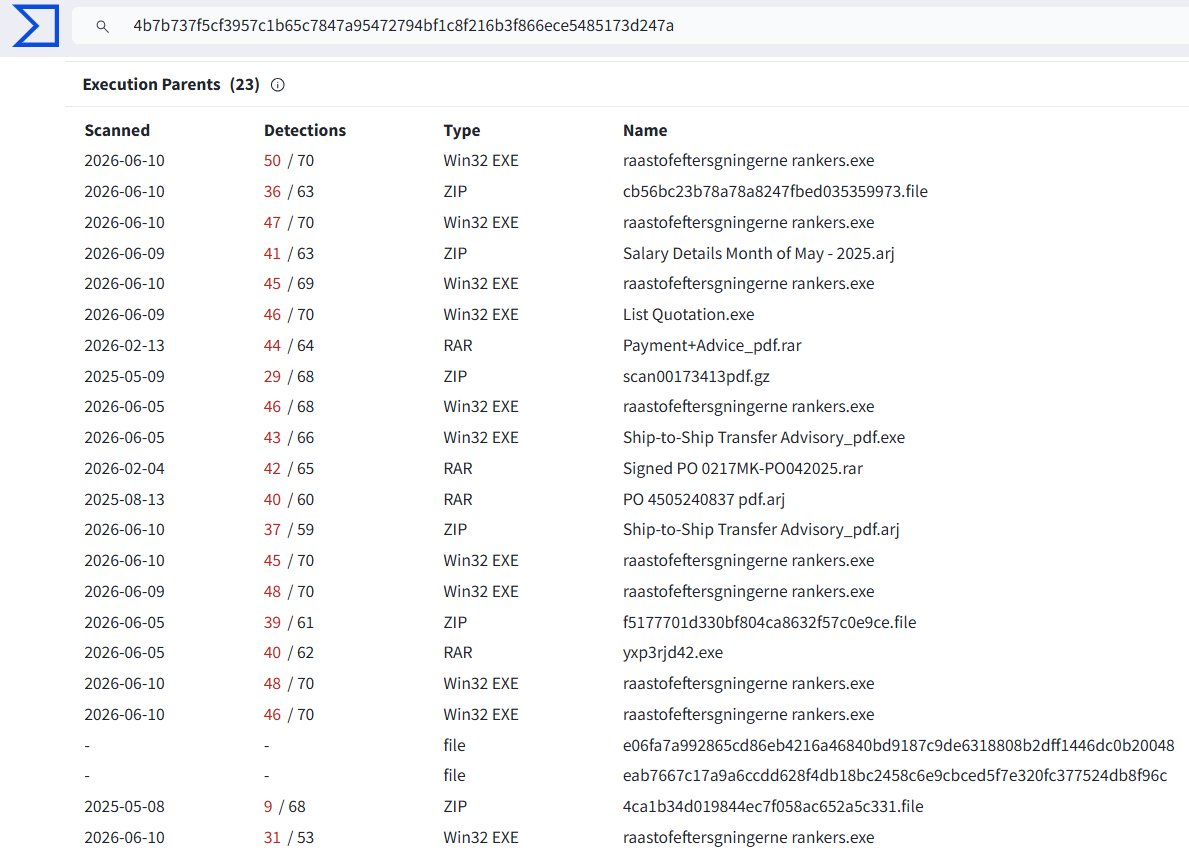Click detection count 43 / 66
Screen dimensions: 1189x863
(x=289, y=438)
